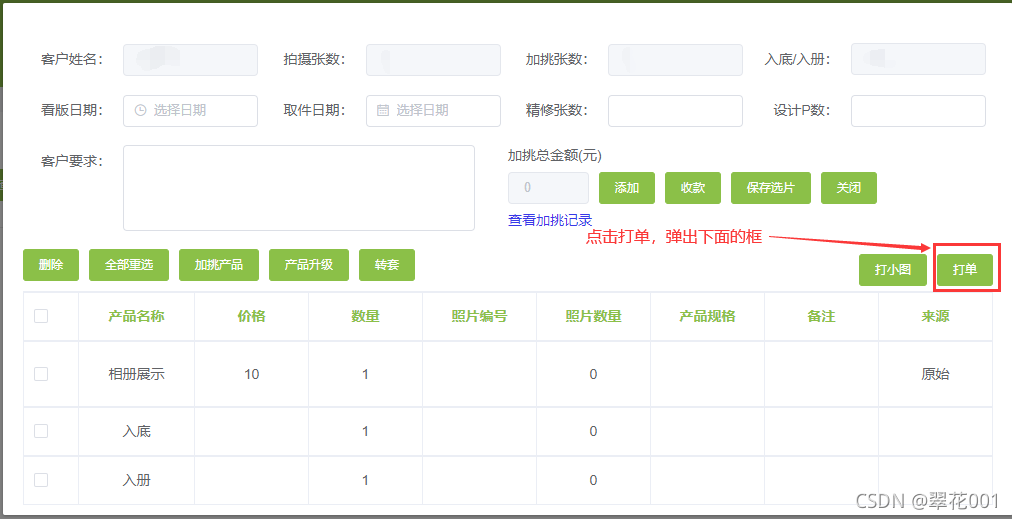The height and width of the screenshot is (519, 1012).
Task: Click the 收款 button
Action: click(693, 188)
